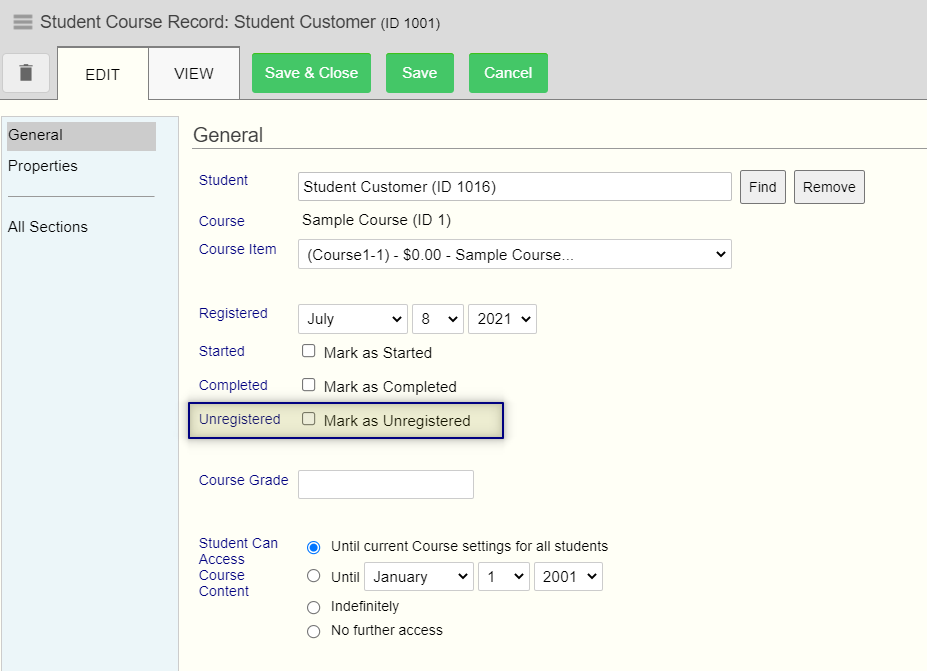Choose No further access radio option
Screen dimensions: 927x671
(x=314, y=631)
